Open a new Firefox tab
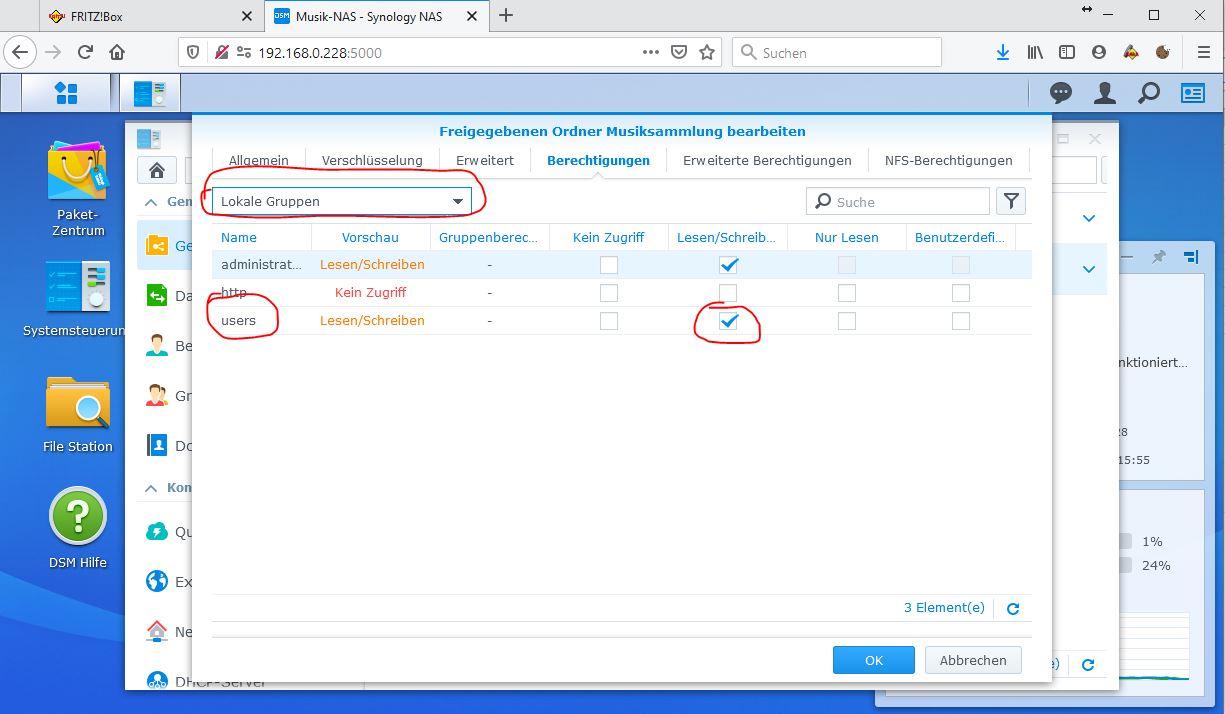This screenshot has height=714, width=1225. (x=506, y=15)
